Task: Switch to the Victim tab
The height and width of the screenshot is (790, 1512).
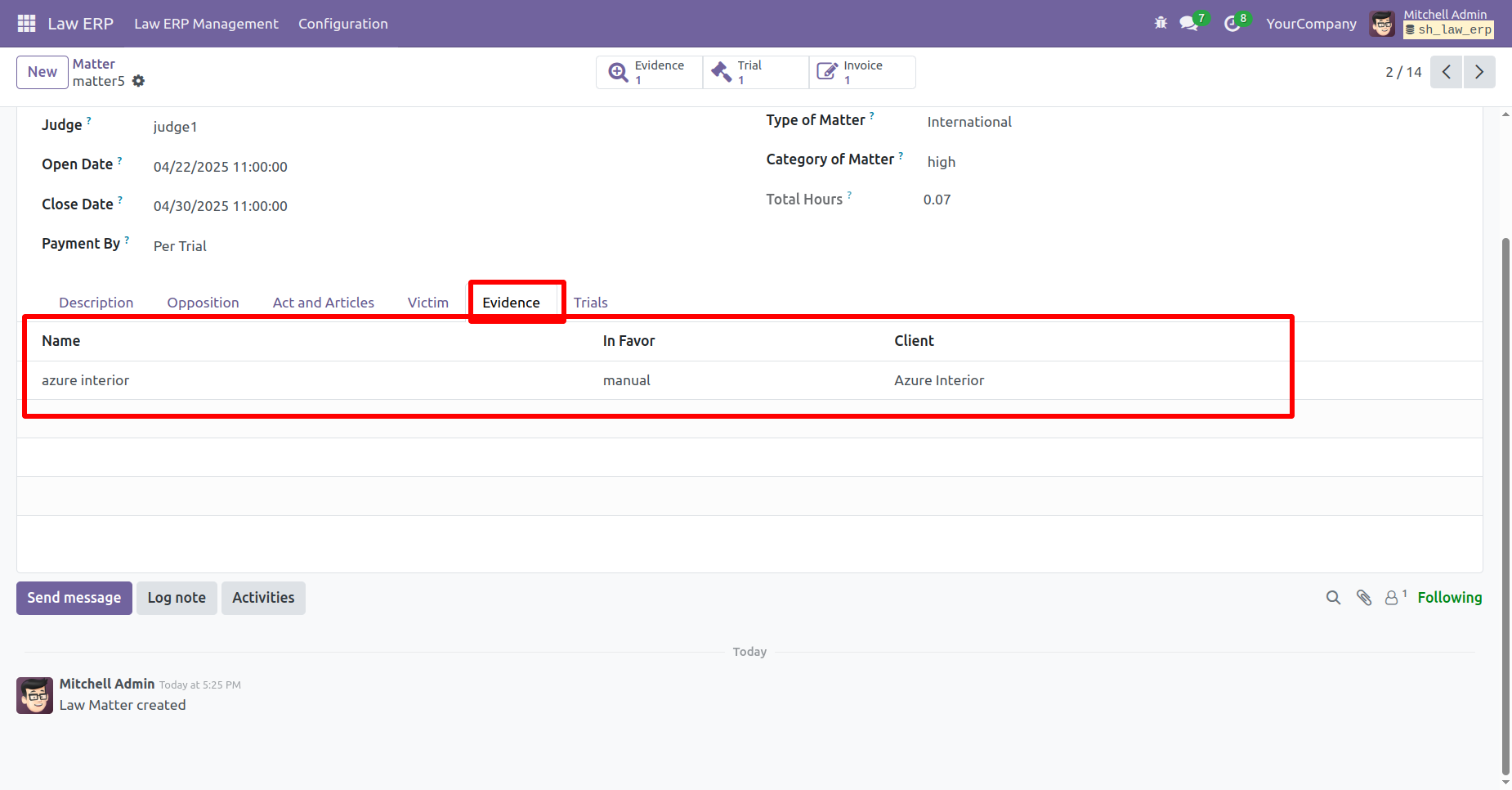Action: [428, 303]
